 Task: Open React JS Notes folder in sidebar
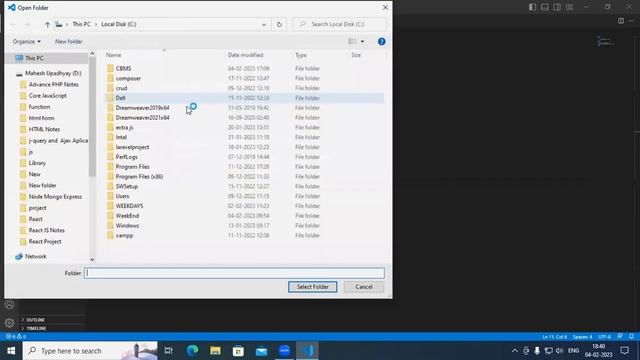[47, 230]
